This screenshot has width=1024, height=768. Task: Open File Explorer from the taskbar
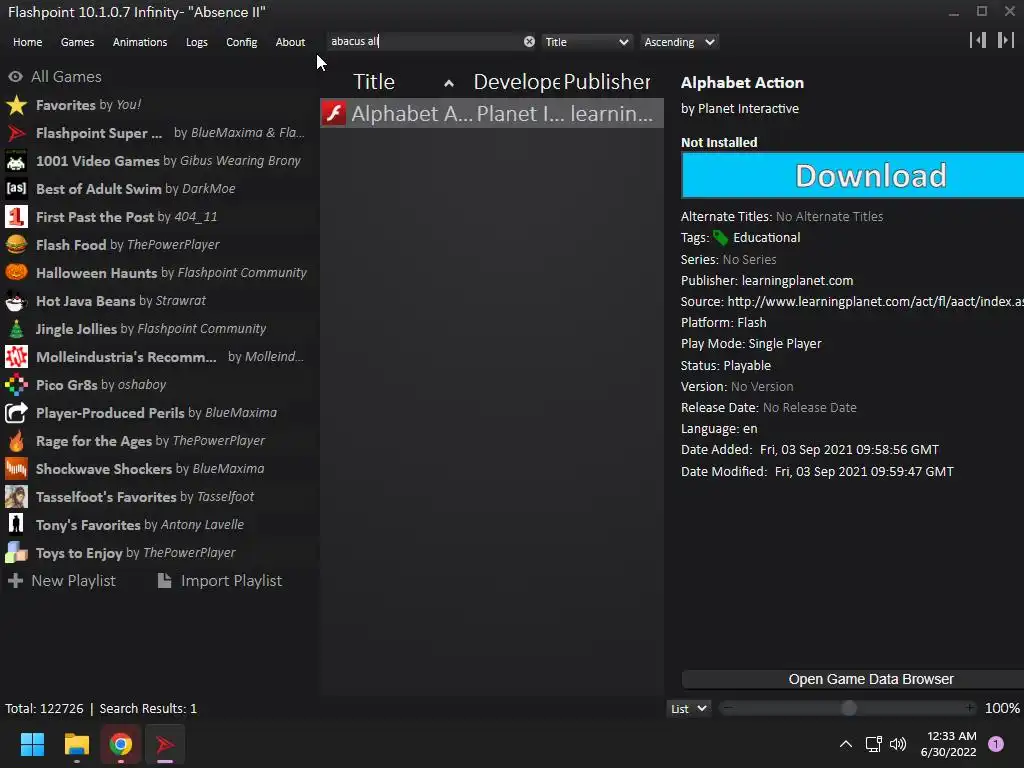(x=76, y=744)
